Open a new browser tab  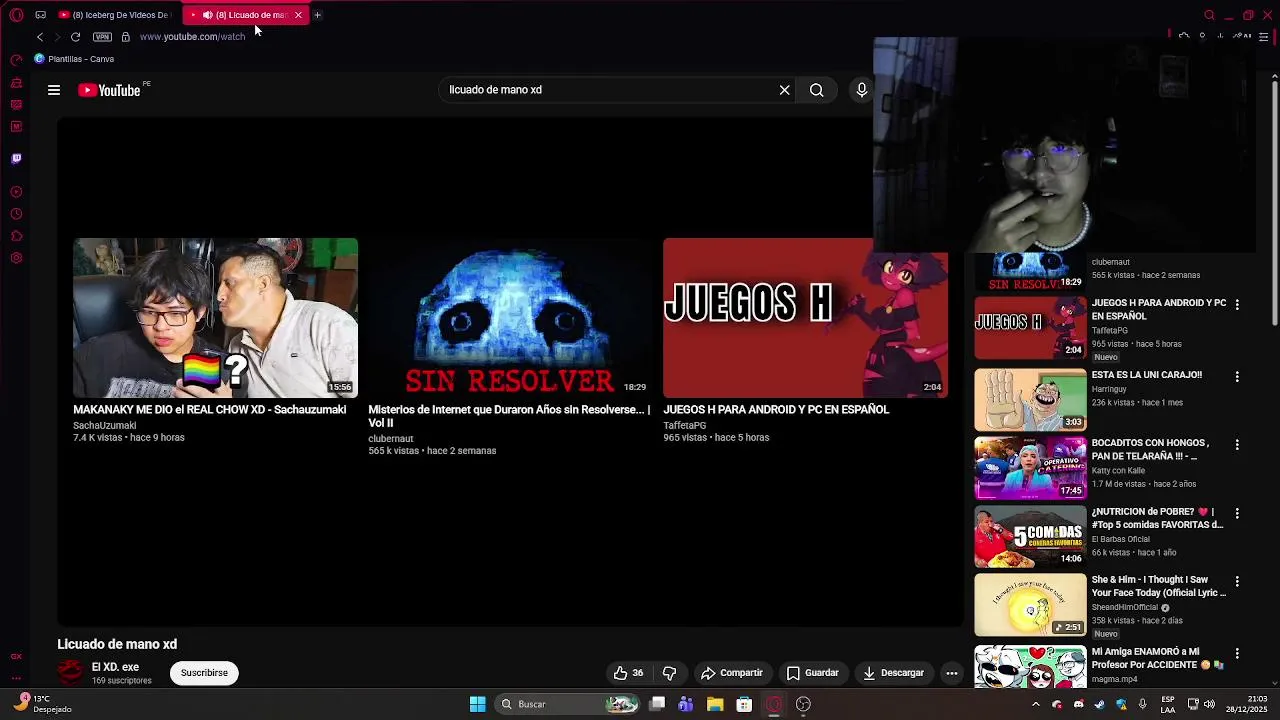point(317,15)
